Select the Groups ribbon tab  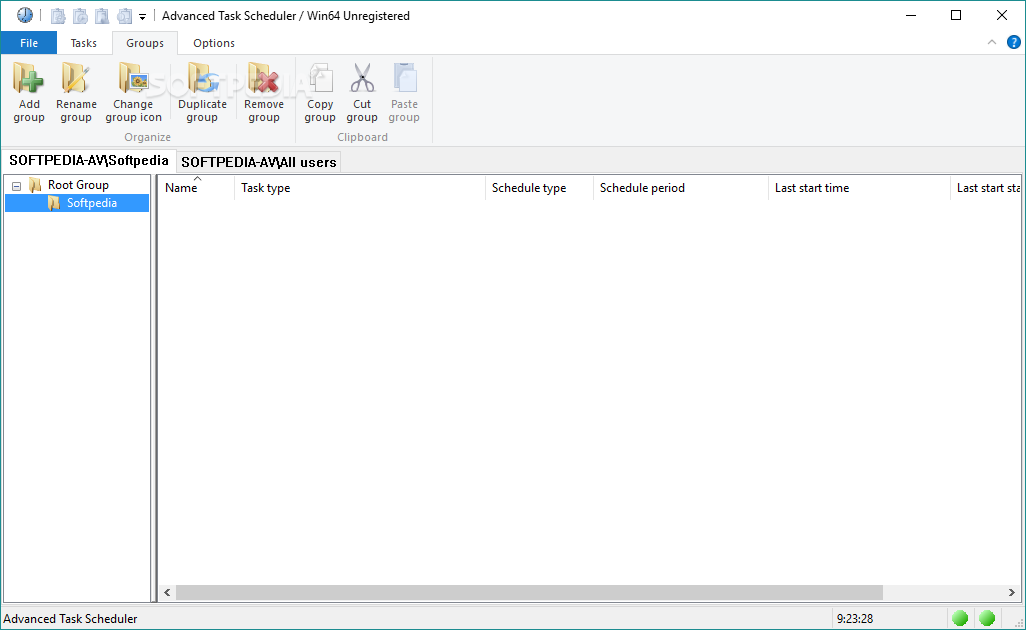click(x=145, y=43)
